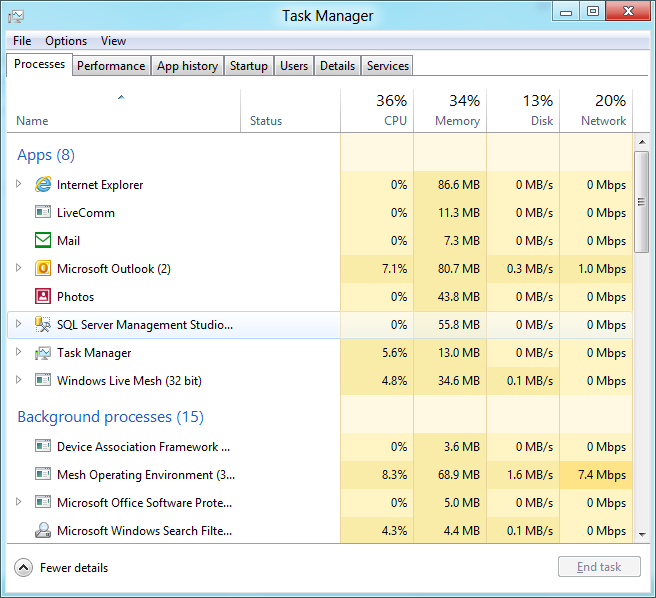This screenshot has width=656, height=598.
Task: Click SQL Server Management Studio's 55.8 MB value
Action: point(459,325)
